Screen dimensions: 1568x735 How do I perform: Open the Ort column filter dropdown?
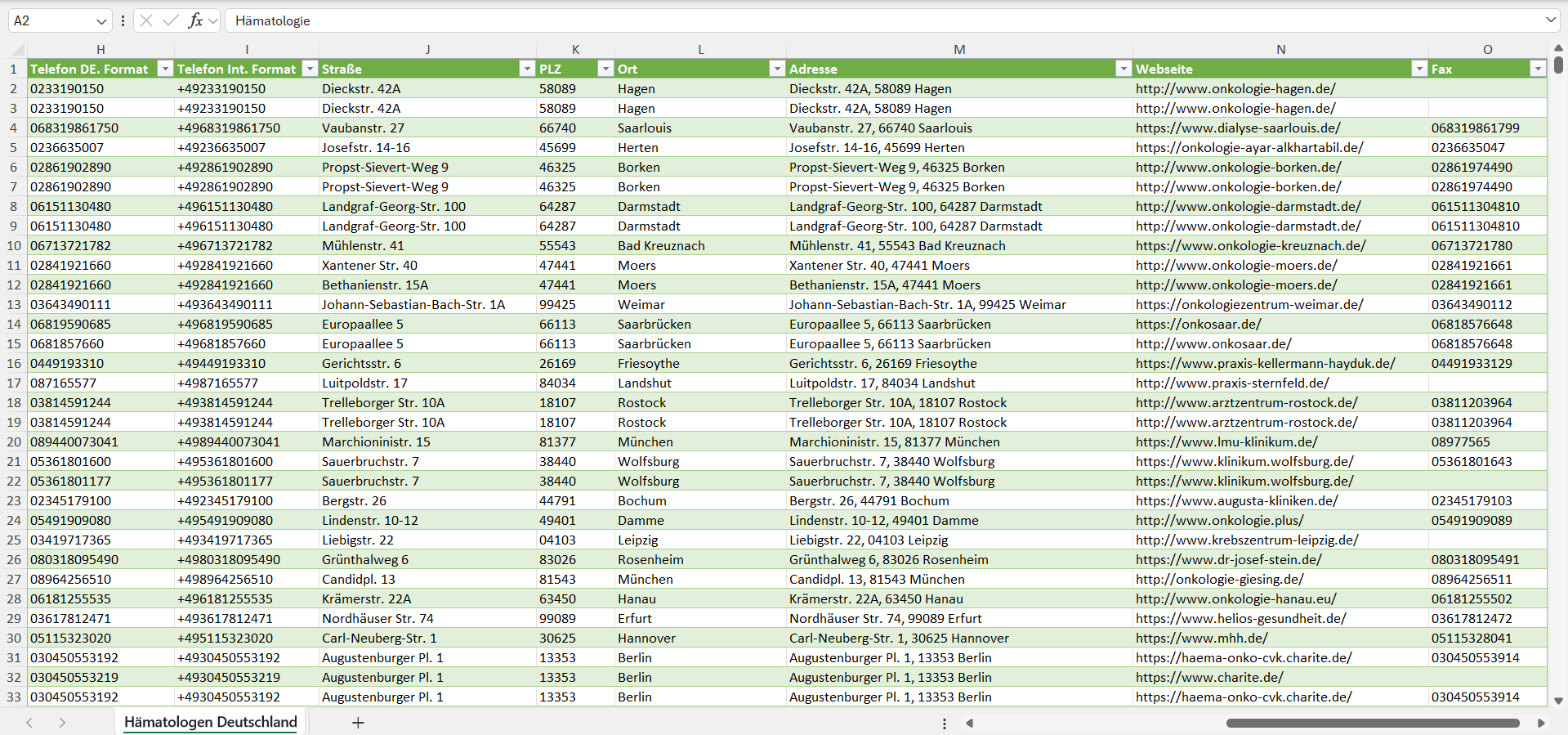(777, 69)
